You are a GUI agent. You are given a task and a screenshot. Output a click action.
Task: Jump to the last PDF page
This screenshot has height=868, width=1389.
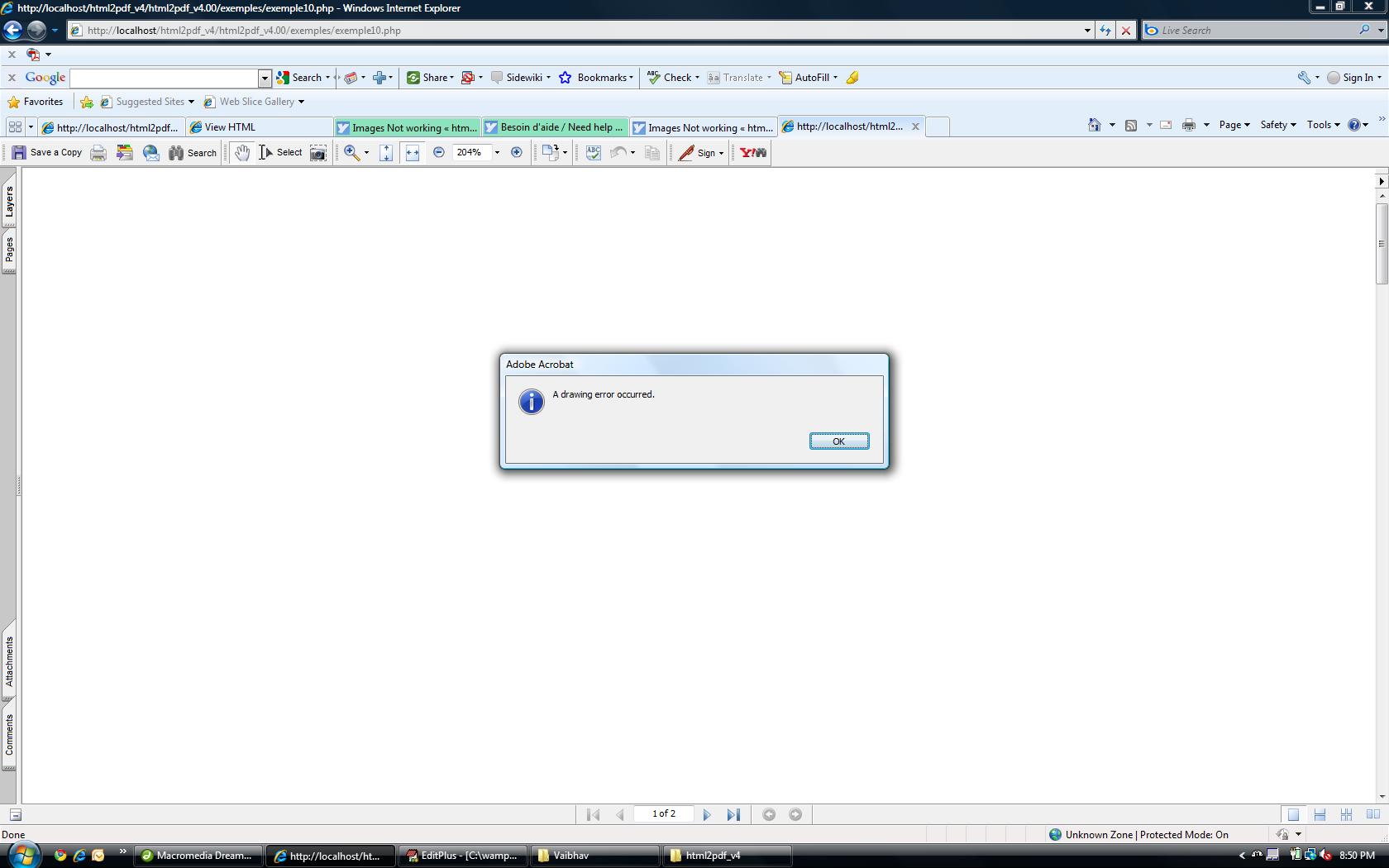pyautogui.click(x=733, y=815)
